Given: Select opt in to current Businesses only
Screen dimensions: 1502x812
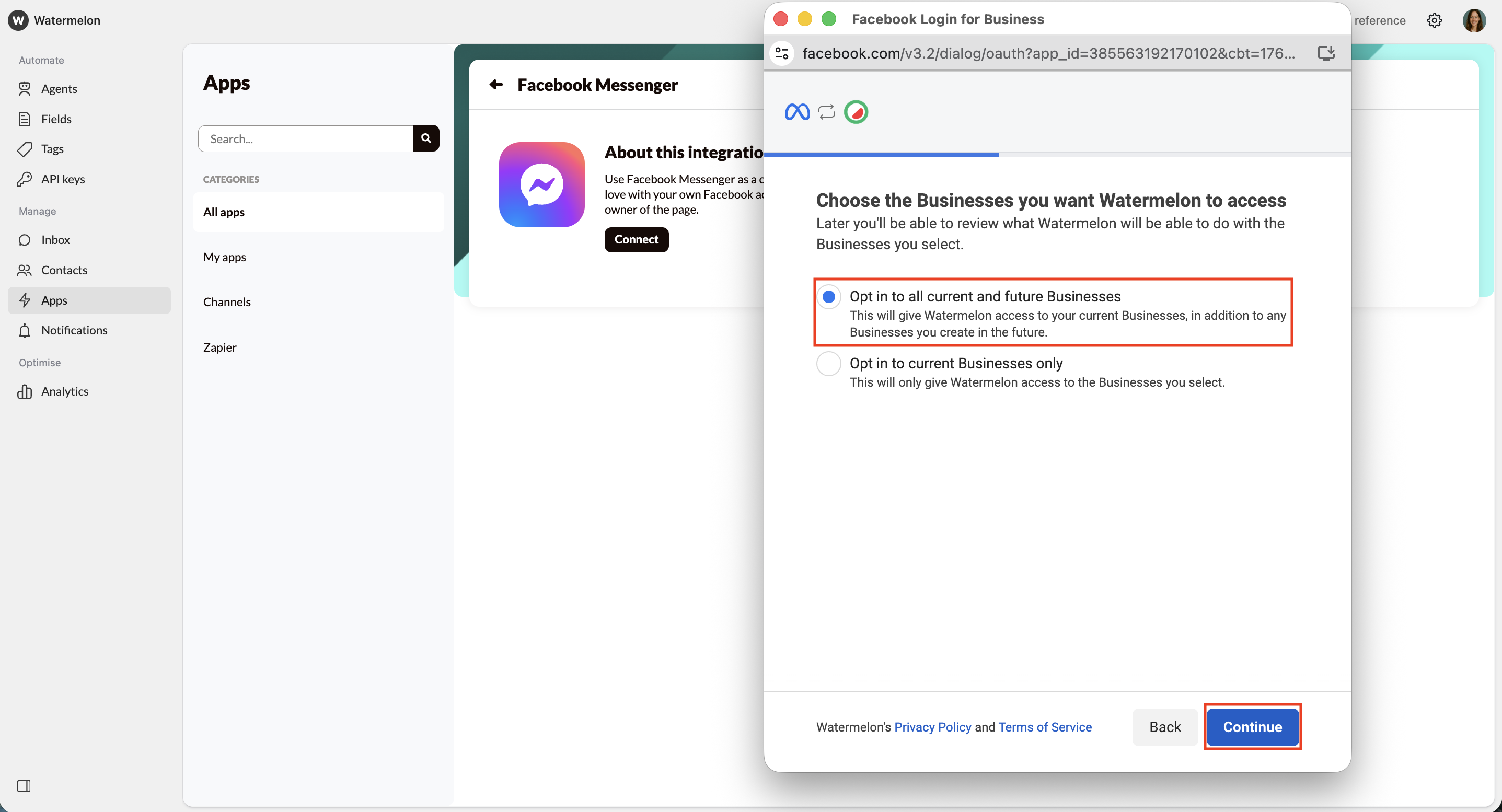Looking at the screenshot, I should (x=828, y=363).
